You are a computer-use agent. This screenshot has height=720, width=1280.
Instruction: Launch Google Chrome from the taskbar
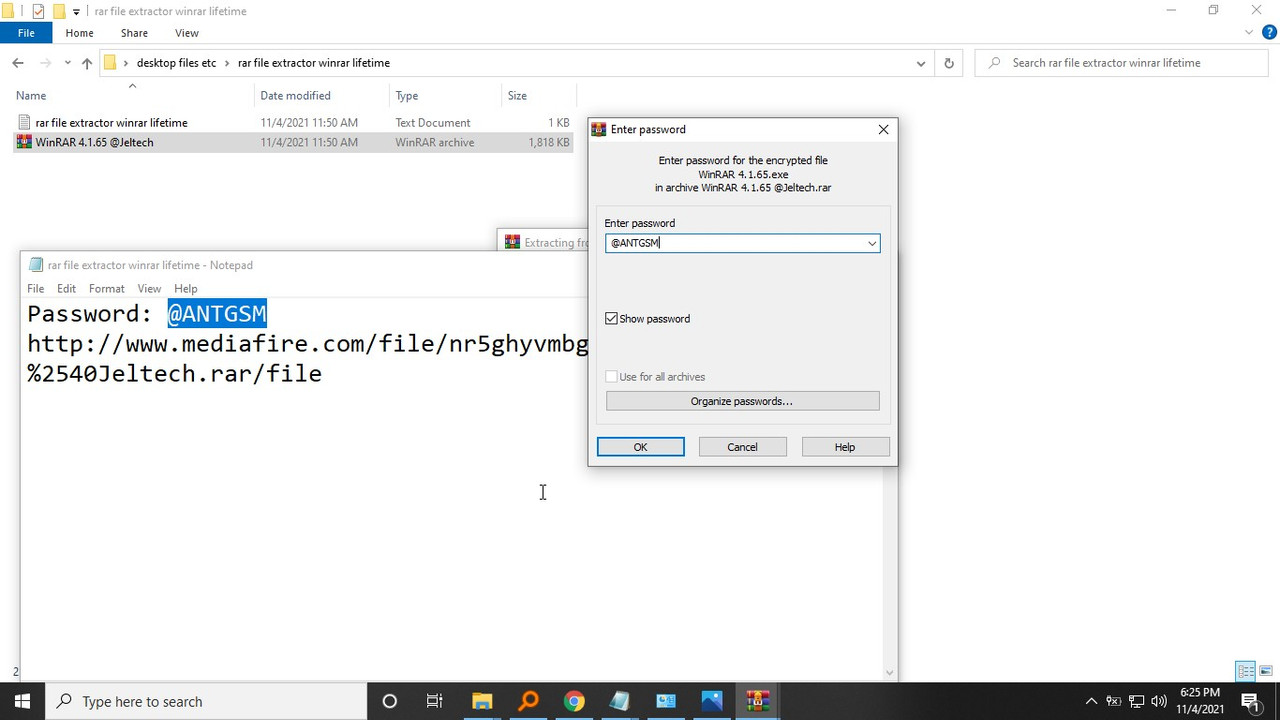click(x=574, y=701)
